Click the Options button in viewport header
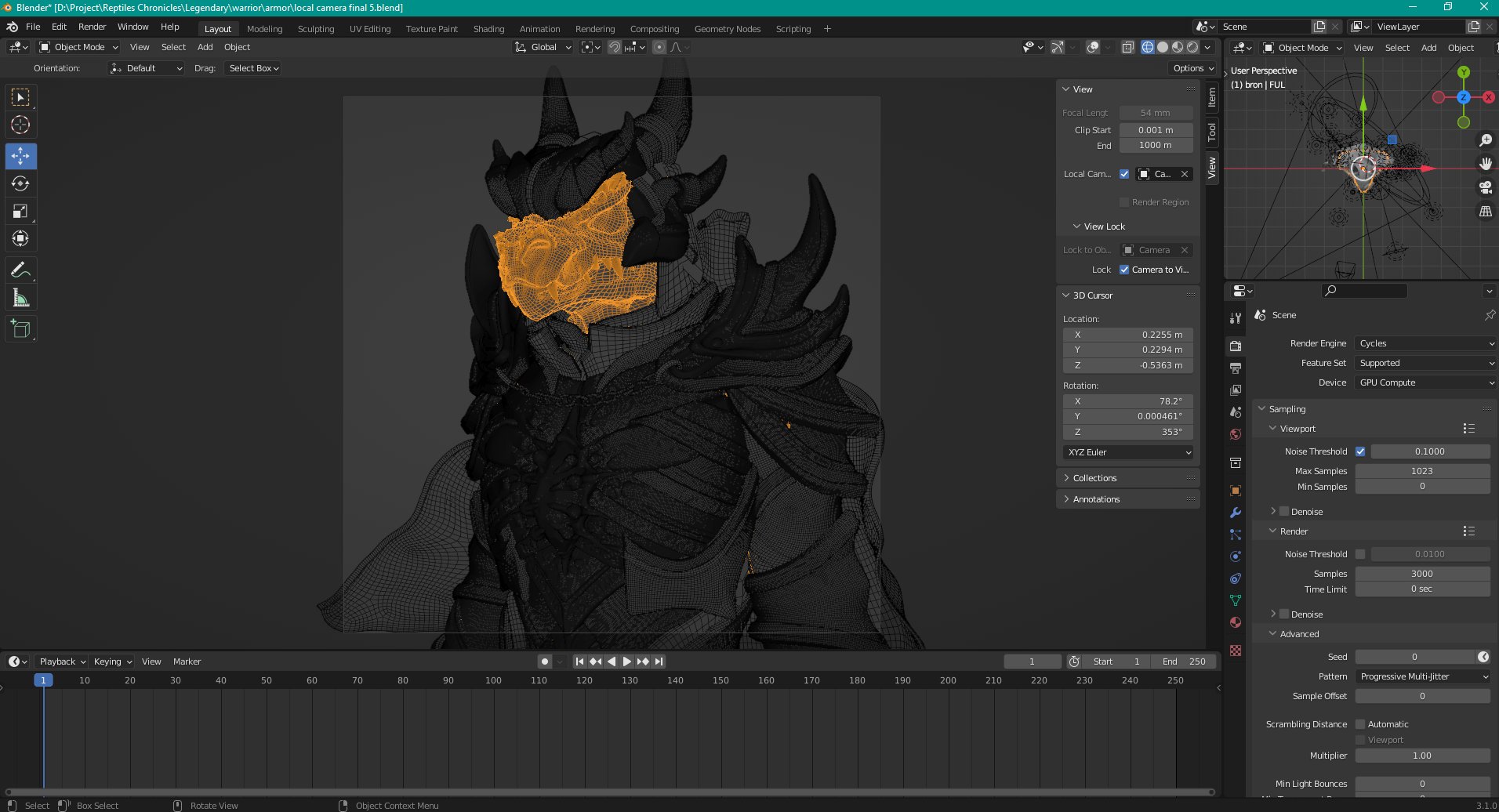 tap(1192, 68)
